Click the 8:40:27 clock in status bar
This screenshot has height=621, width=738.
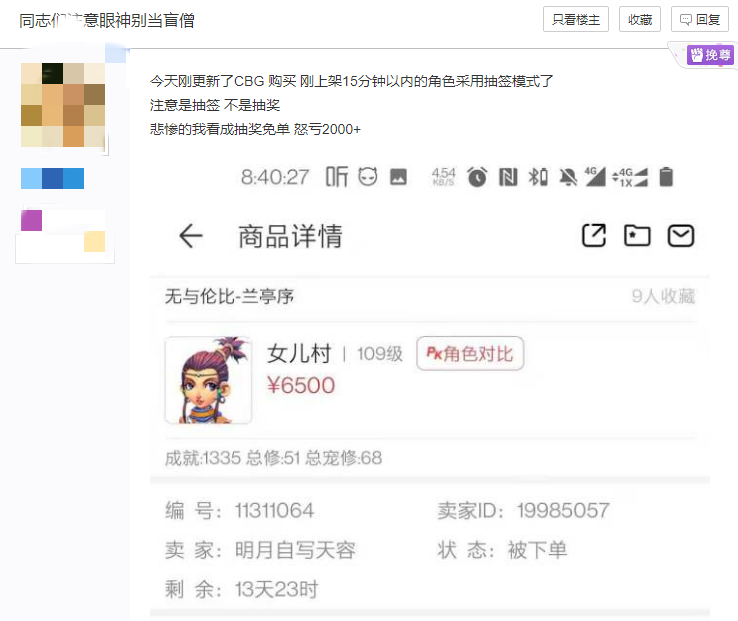275,177
